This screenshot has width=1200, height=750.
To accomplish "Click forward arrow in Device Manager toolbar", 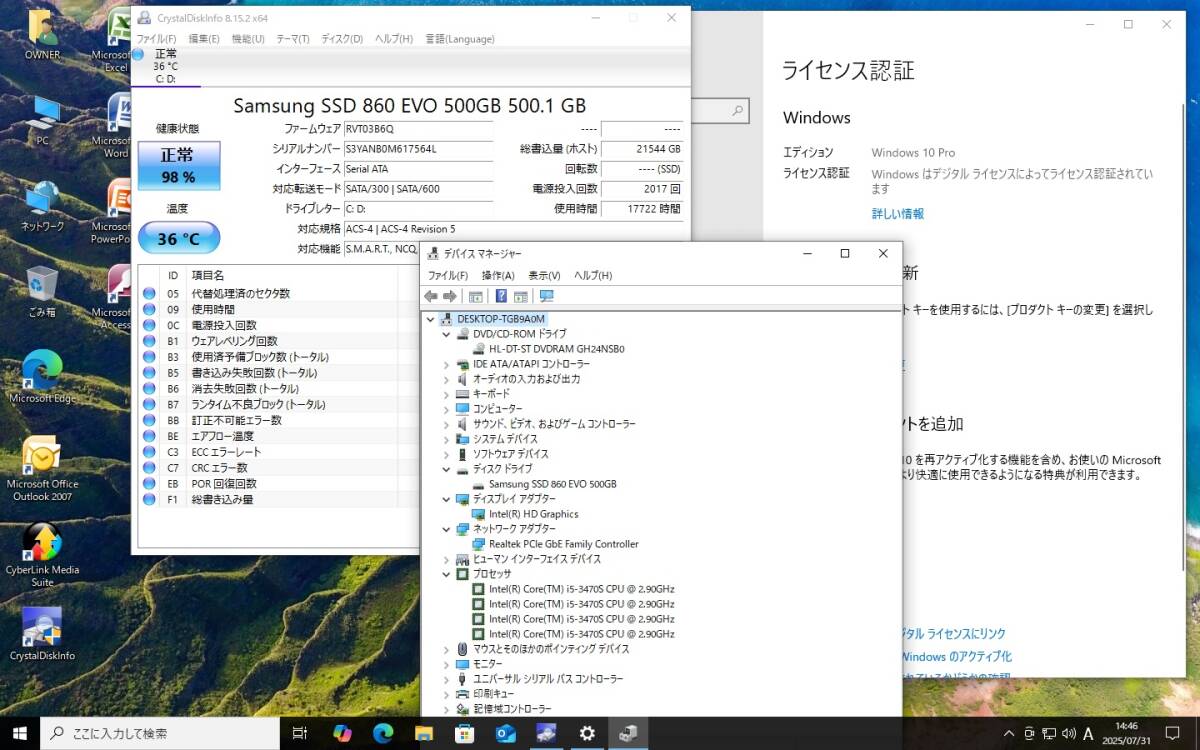I will click(x=450, y=296).
